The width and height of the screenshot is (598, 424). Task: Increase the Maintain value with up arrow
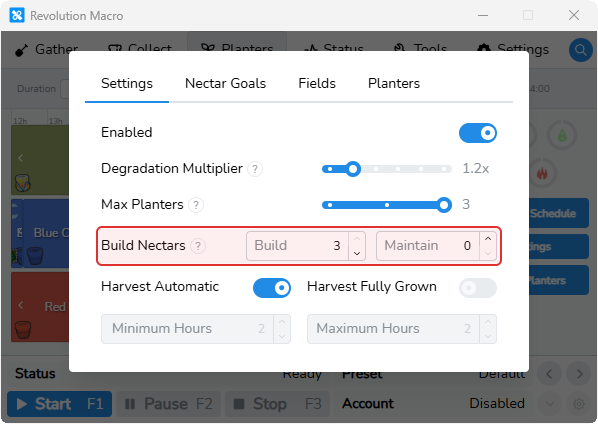(488, 239)
